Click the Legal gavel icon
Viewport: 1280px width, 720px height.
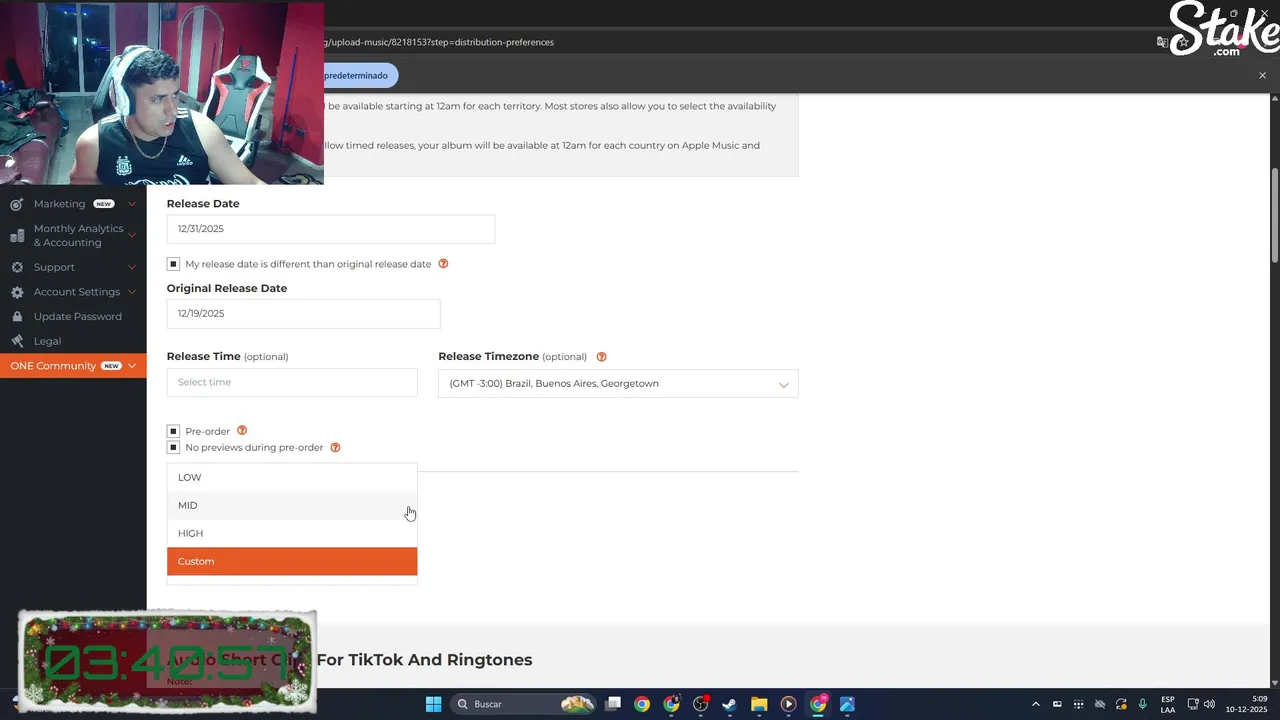point(17,341)
